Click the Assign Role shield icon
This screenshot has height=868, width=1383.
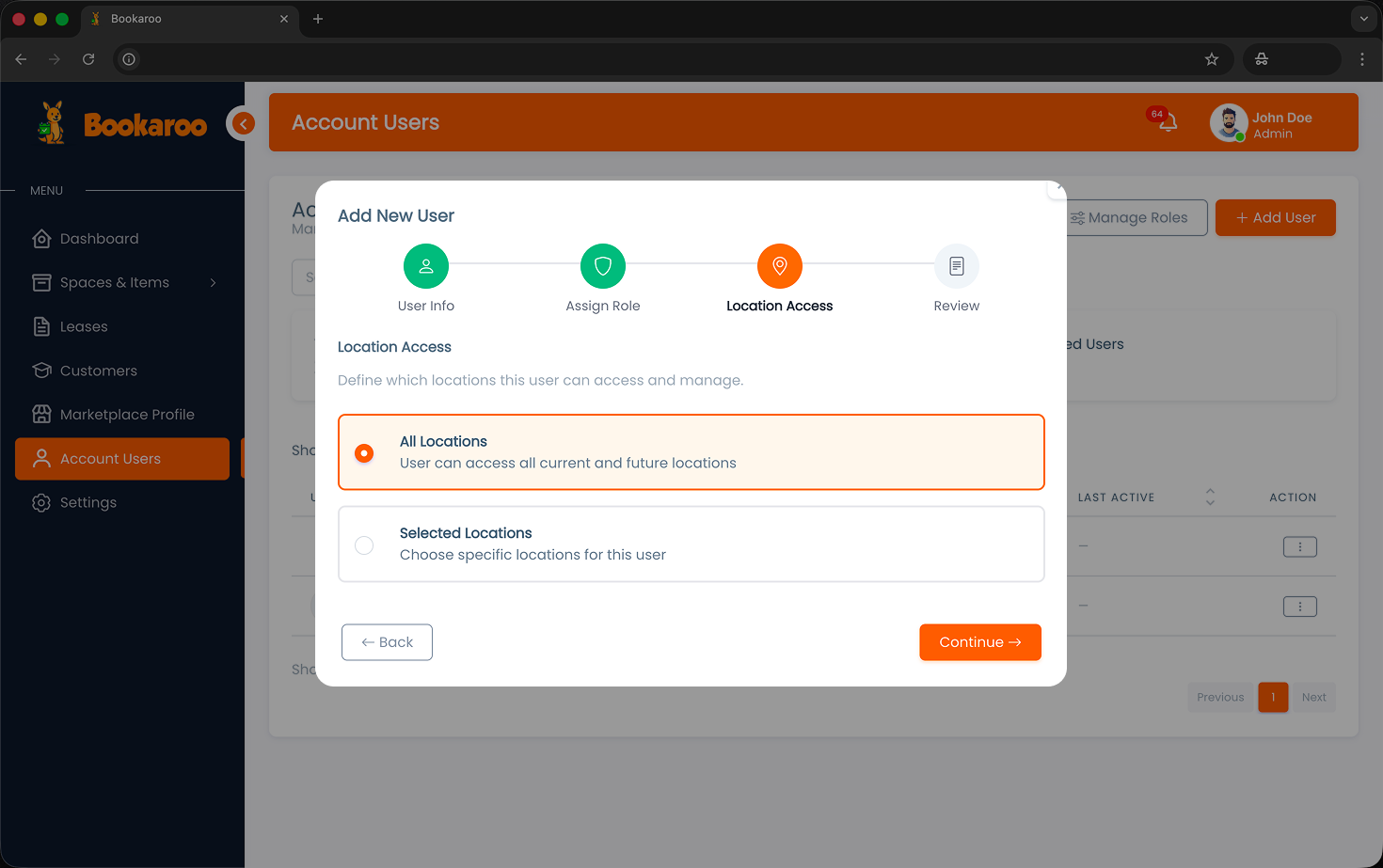pos(602,266)
